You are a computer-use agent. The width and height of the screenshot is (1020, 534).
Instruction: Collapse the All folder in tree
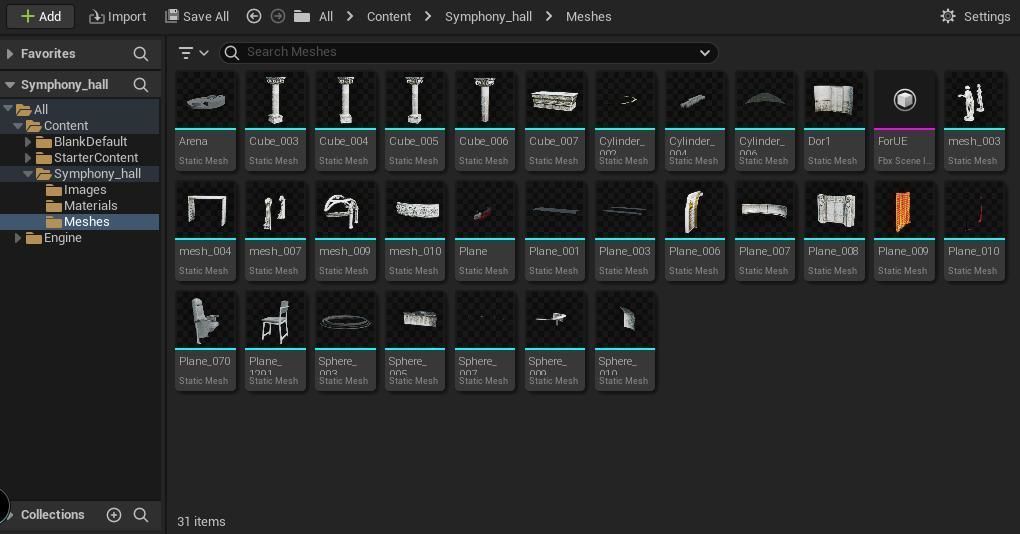8,109
